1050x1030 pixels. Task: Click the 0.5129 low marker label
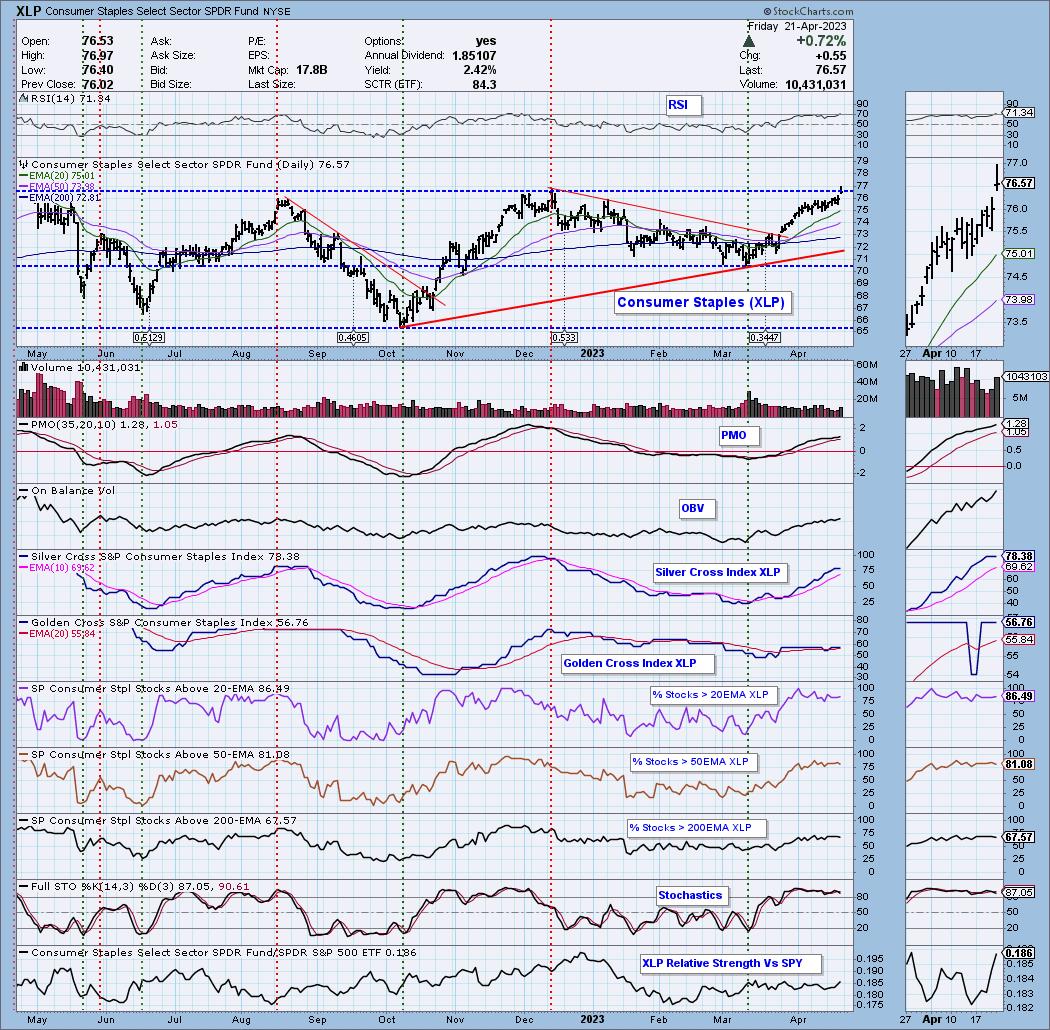click(149, 338)
